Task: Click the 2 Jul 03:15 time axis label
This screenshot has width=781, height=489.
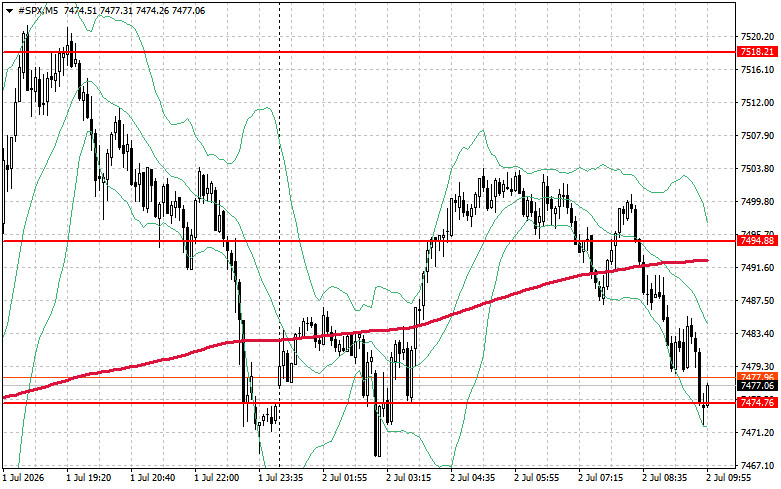Action: 408,478
